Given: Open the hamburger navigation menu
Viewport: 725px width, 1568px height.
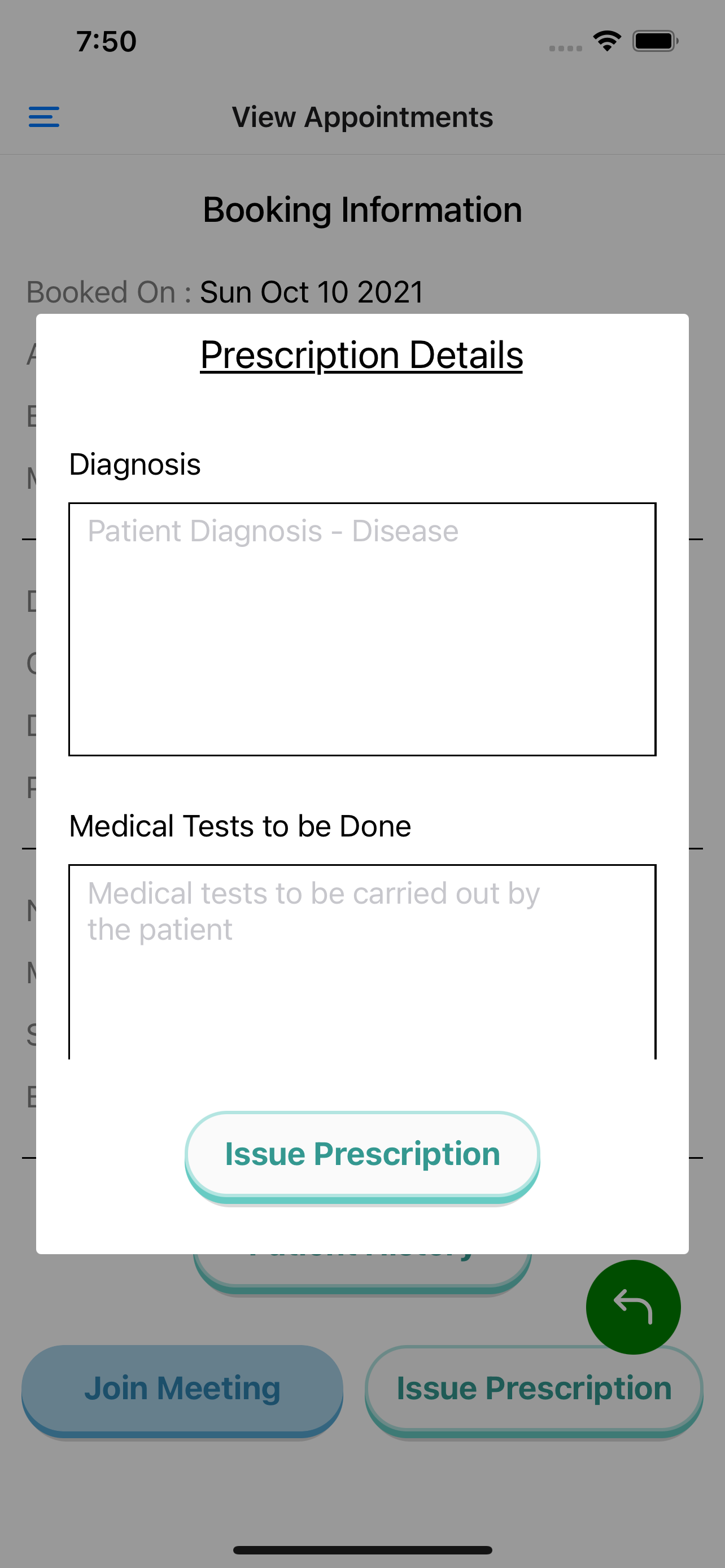Looking at the screenshot, I should pos(44,117).
